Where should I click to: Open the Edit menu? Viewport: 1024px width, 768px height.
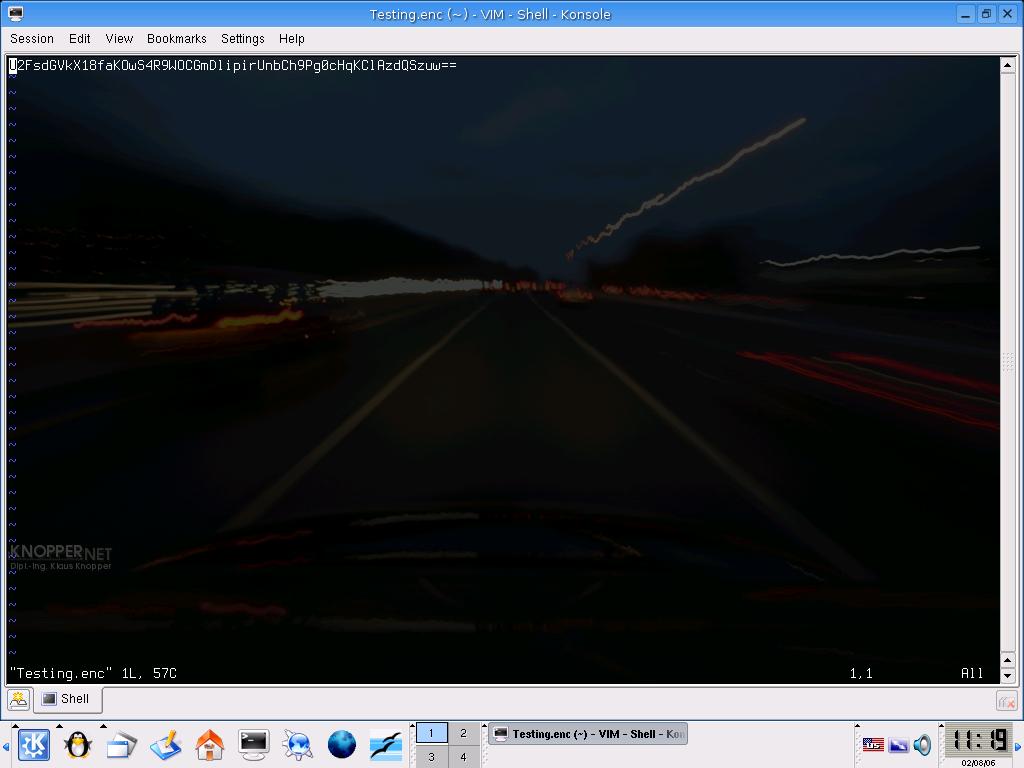80,39
